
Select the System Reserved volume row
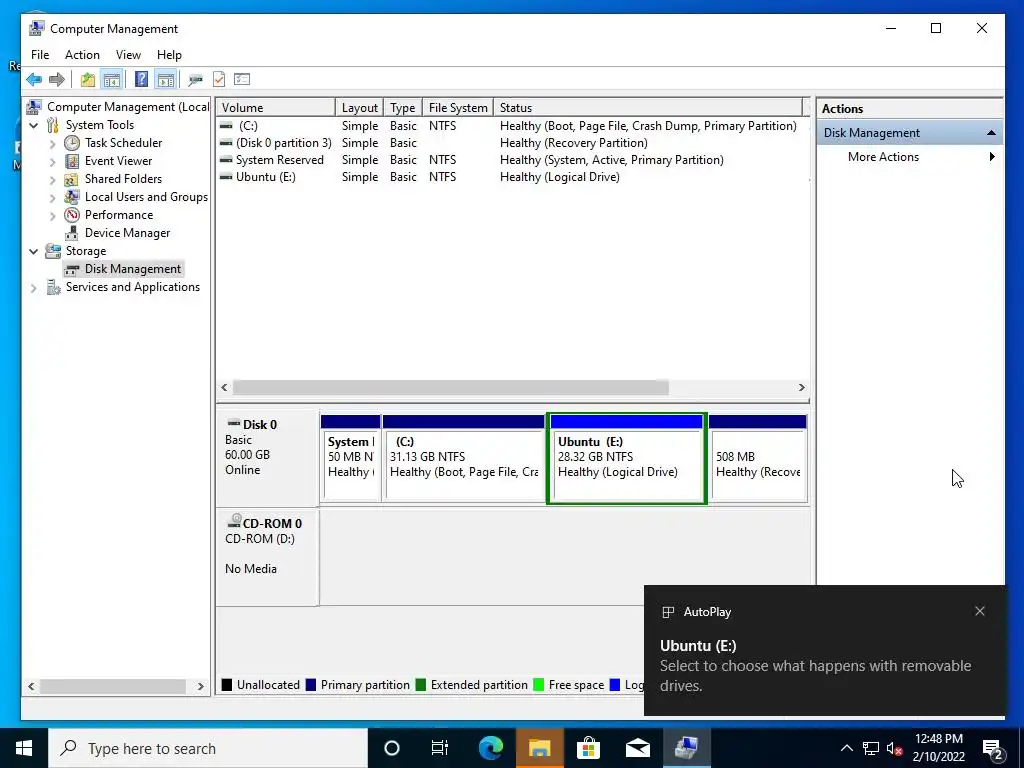[x=512, y=160]
